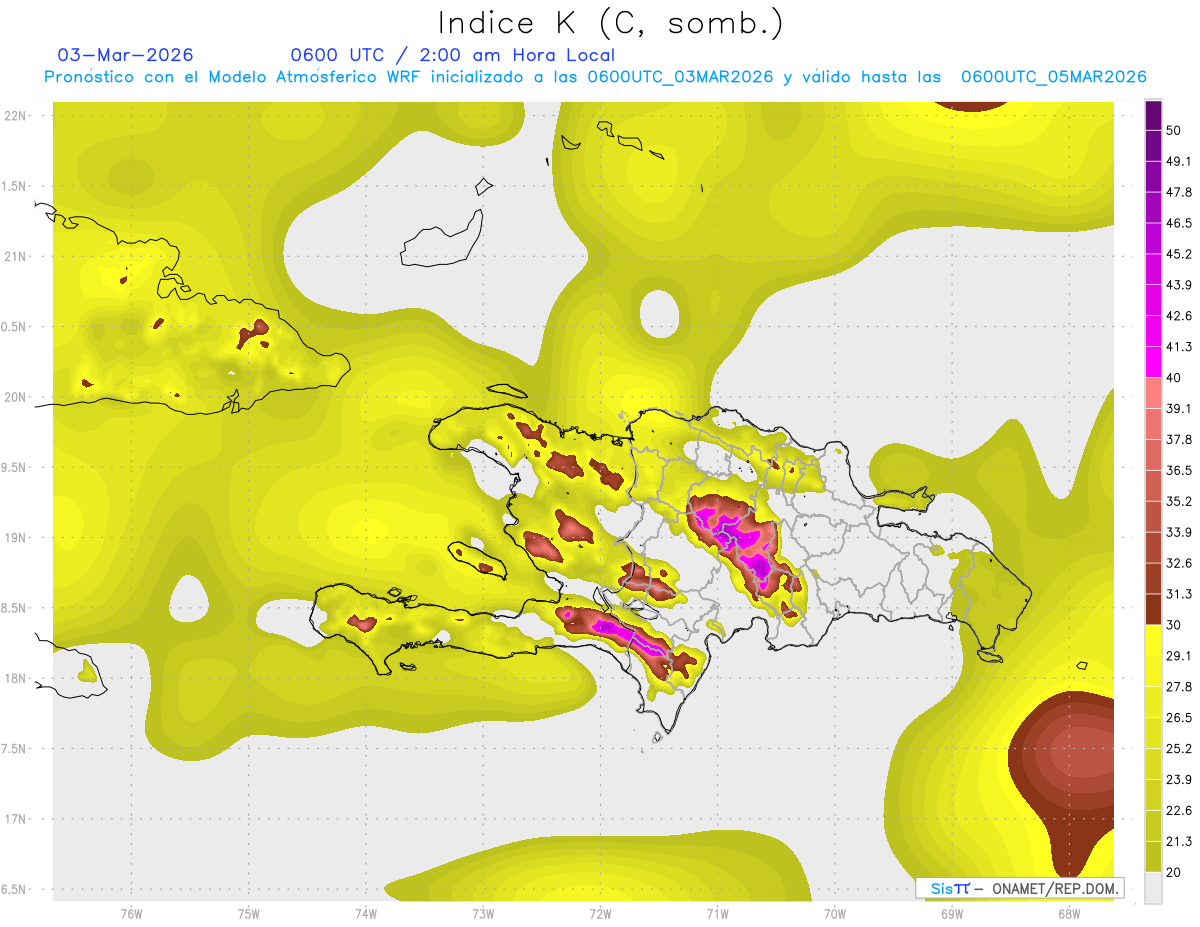
Task: Click the legend value "35.2"
Action: coord(1178,501)
